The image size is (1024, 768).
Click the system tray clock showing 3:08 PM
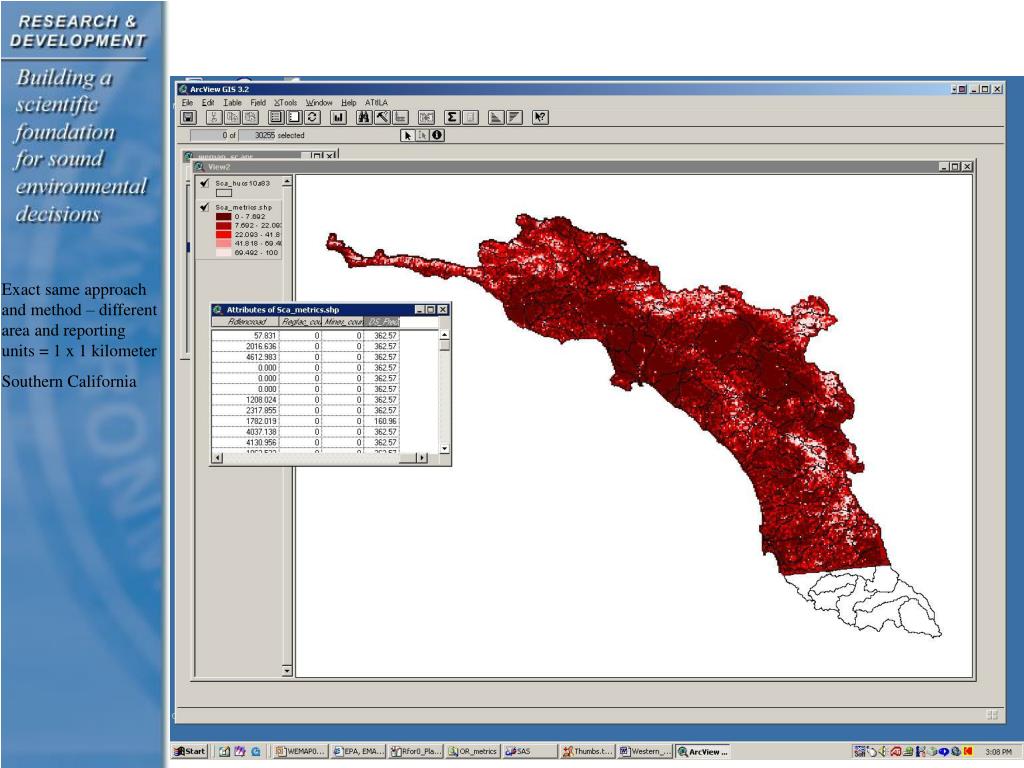pos(999,752)
